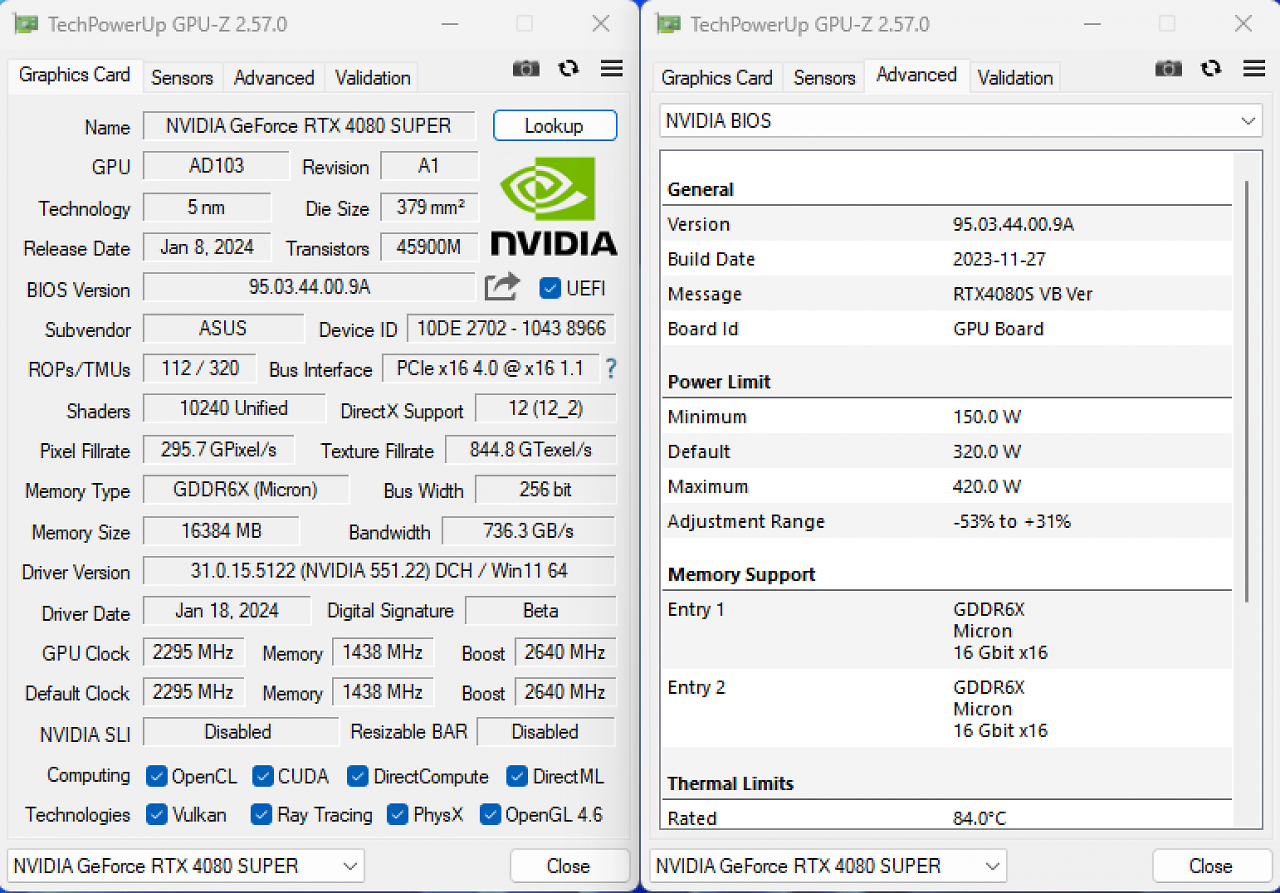
Task: Close right GPU-Z window with X
Action: click(x=1243, y=24)
